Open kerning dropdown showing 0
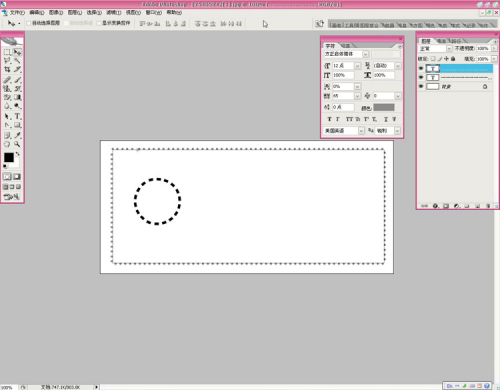The height and width of the screenshot is (390, 500). pyautogui.click(x=398, y=96)
